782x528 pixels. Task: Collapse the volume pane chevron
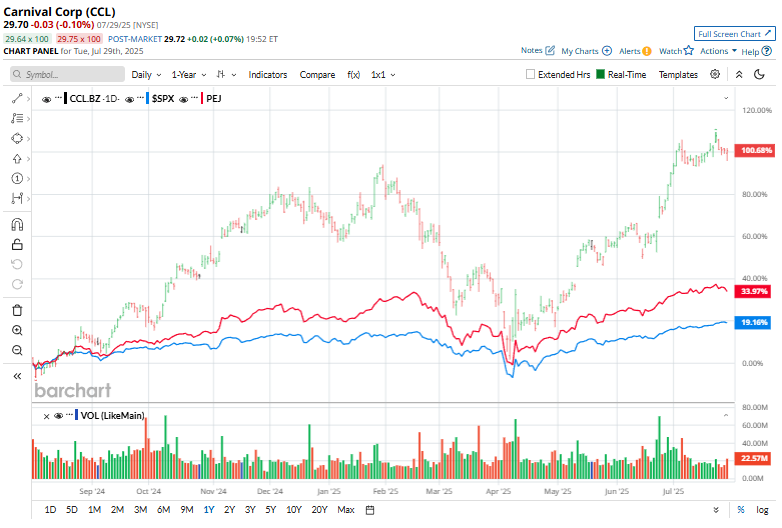pos(726,415)
